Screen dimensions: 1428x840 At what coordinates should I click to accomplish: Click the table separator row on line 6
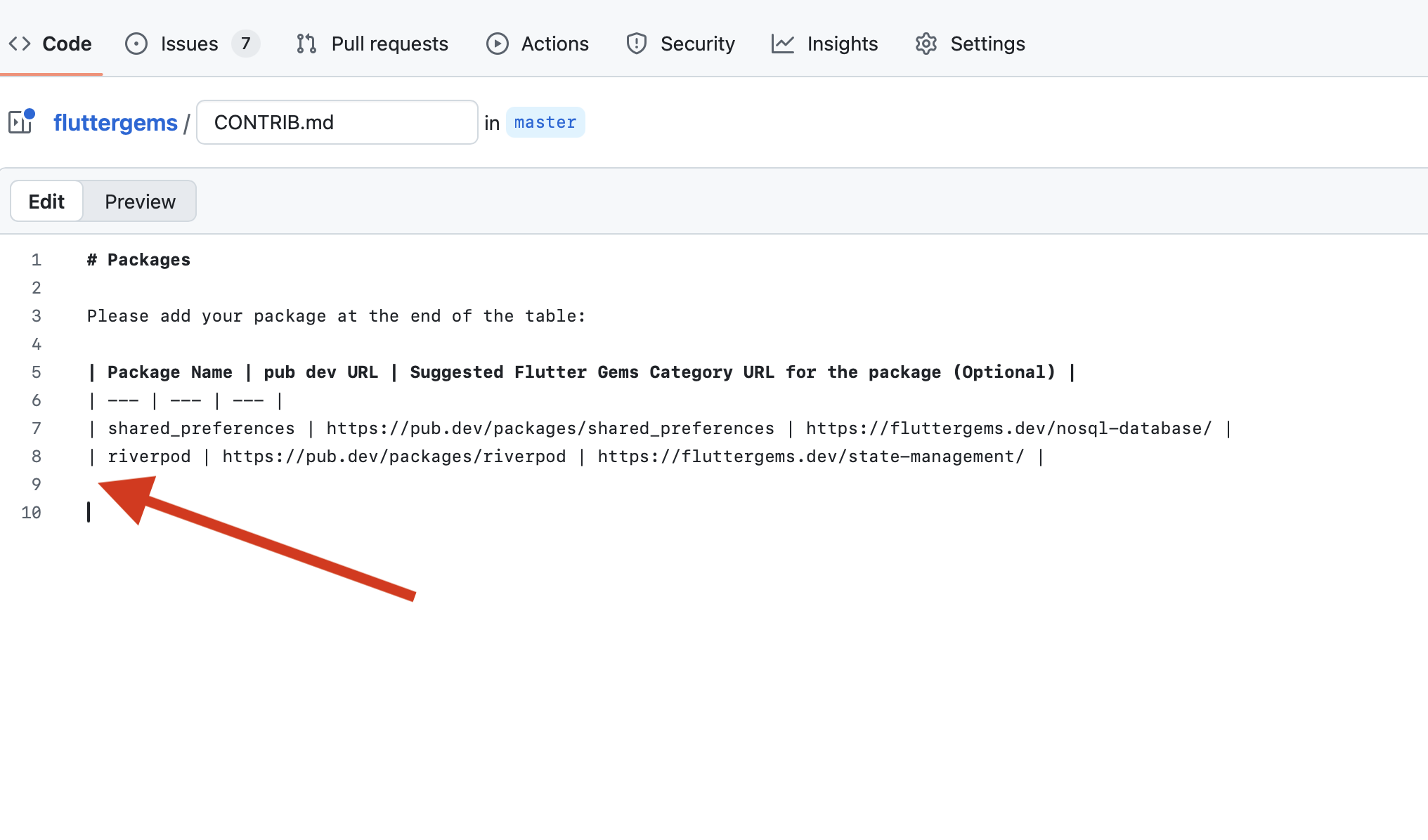tap(186, 400)
